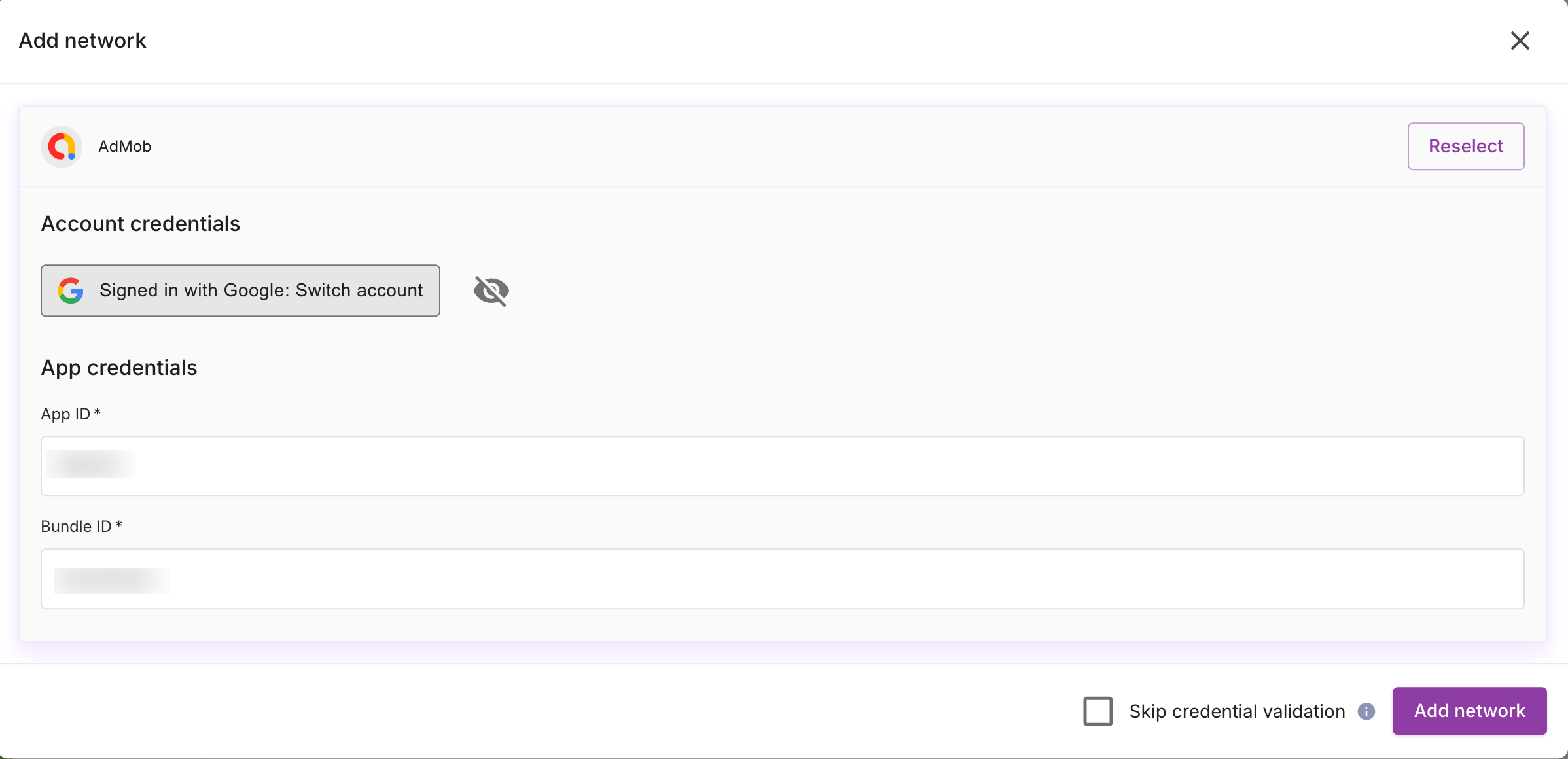Click Reselect to change the network
Viewport: 1568px width, 759px height.
[x=1466, y=147]
